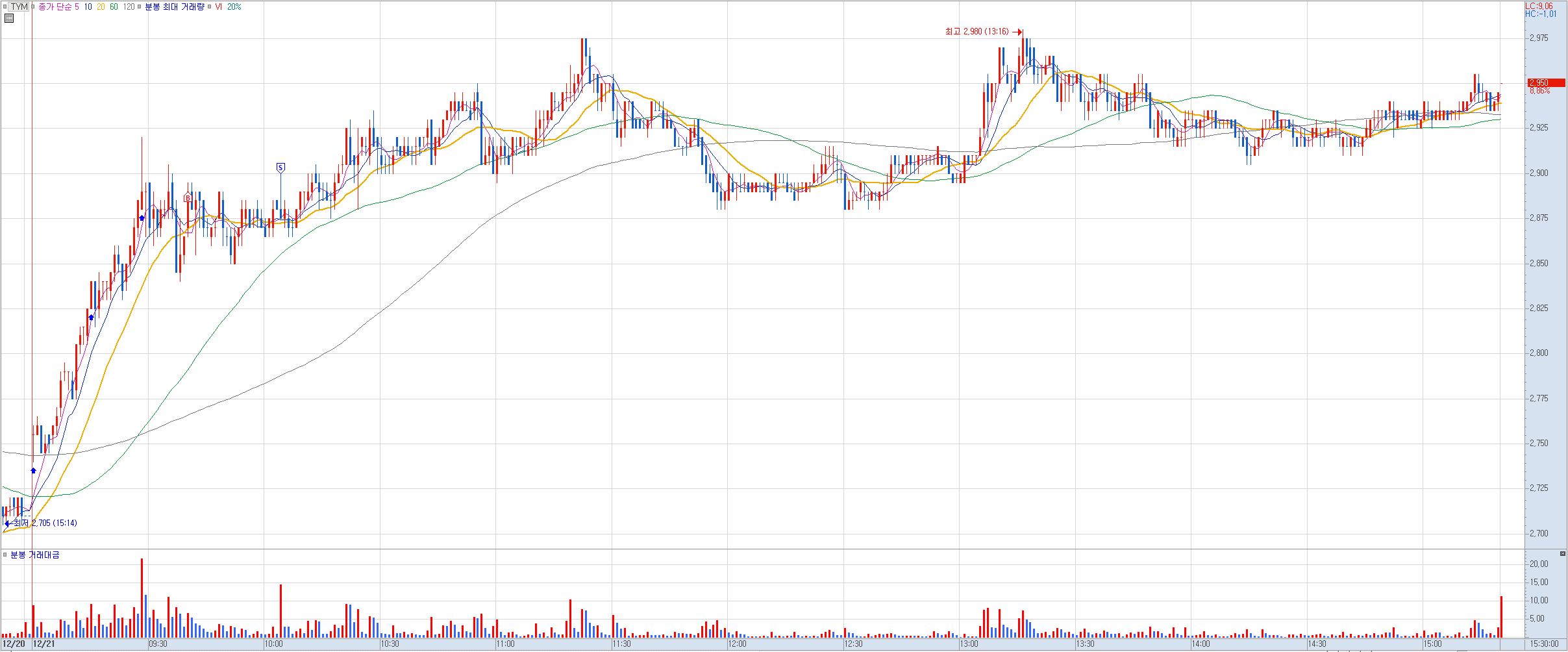Click the 2,975 price axis label
Image resolution: width=1568 pixels, height=652 pixels.
click(1539, 38)
